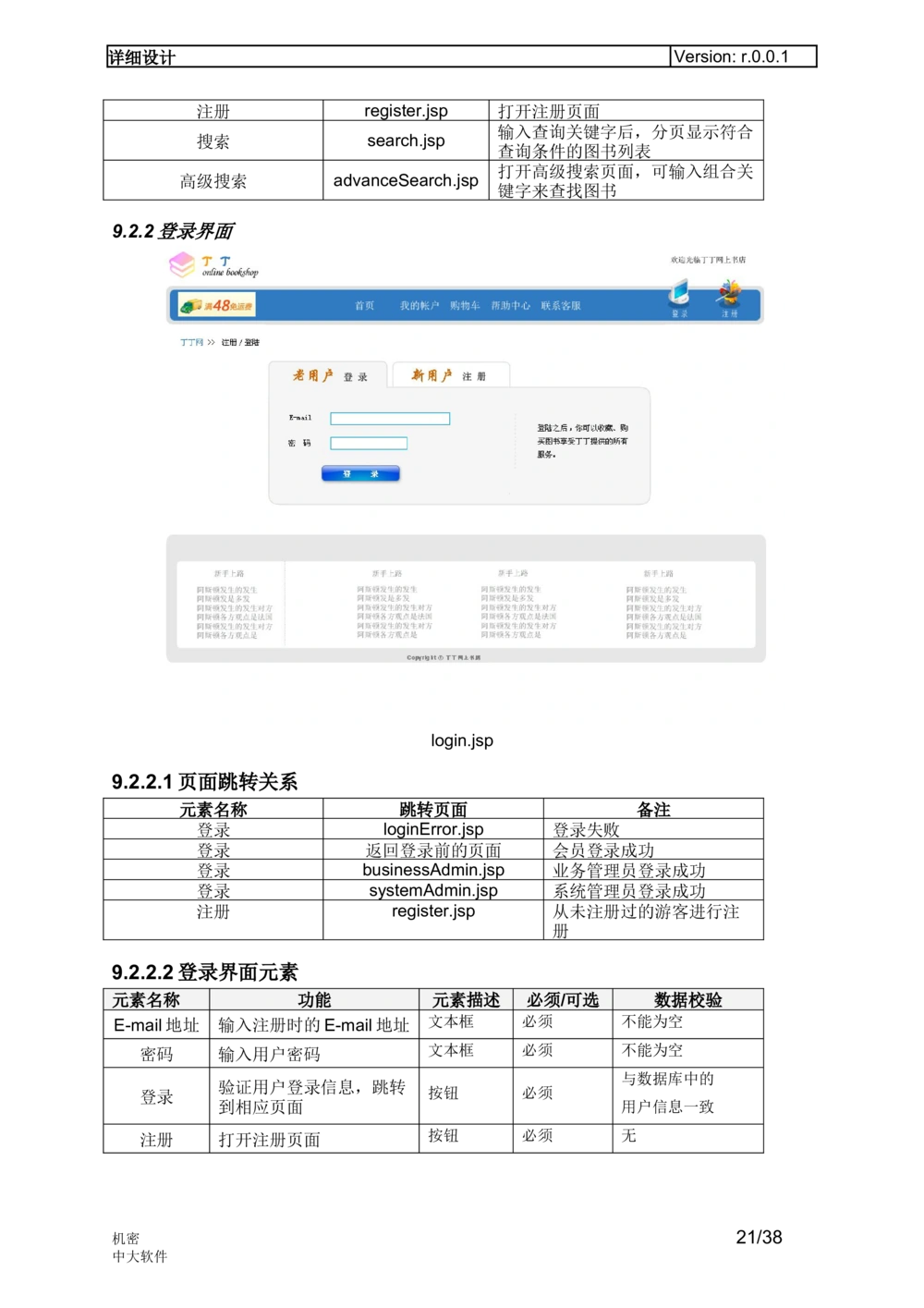Click the 注册 register icon in navbar
Screen dimensions: 924x1308
point(730,298)
